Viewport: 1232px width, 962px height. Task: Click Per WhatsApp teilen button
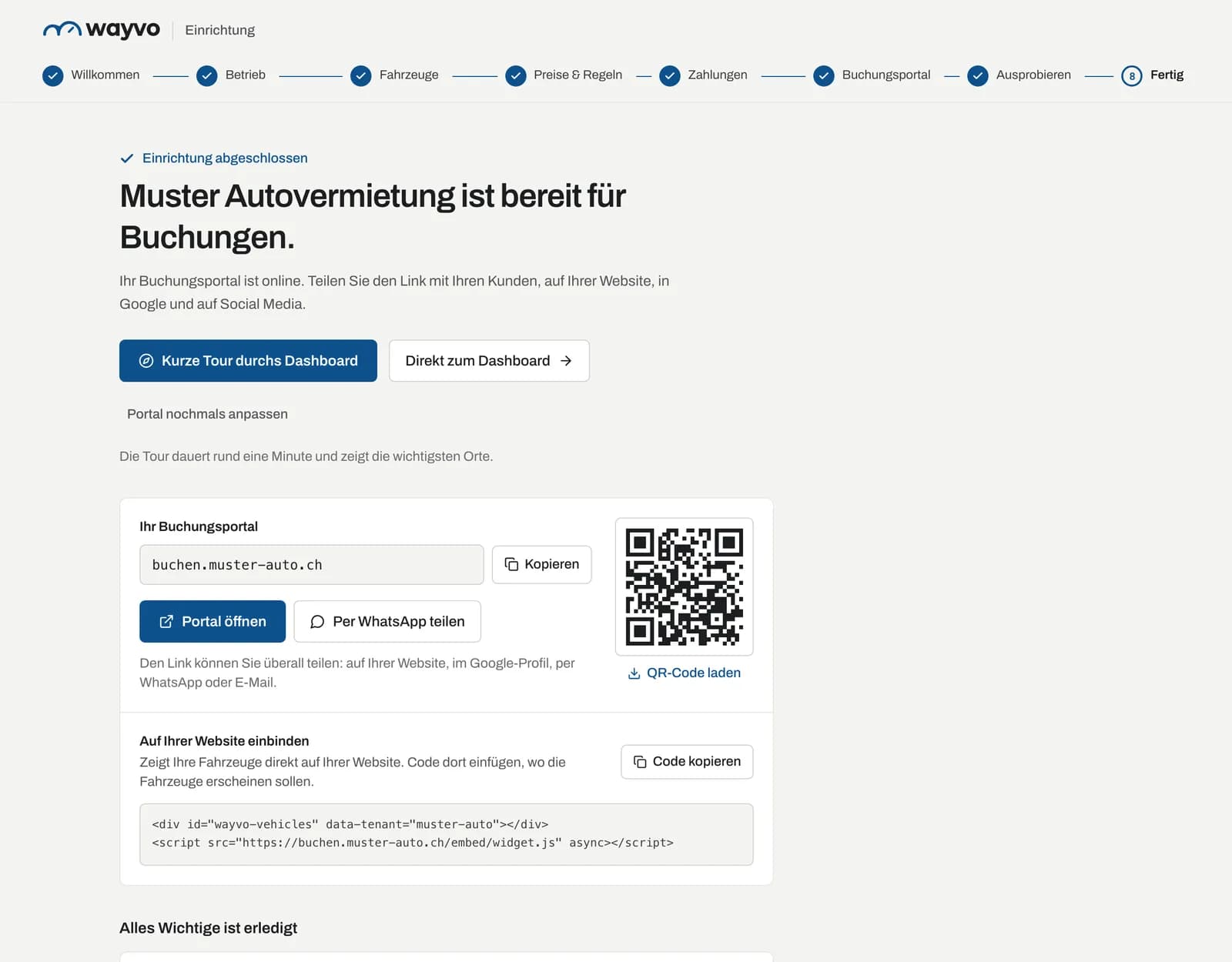coord(387,621)
